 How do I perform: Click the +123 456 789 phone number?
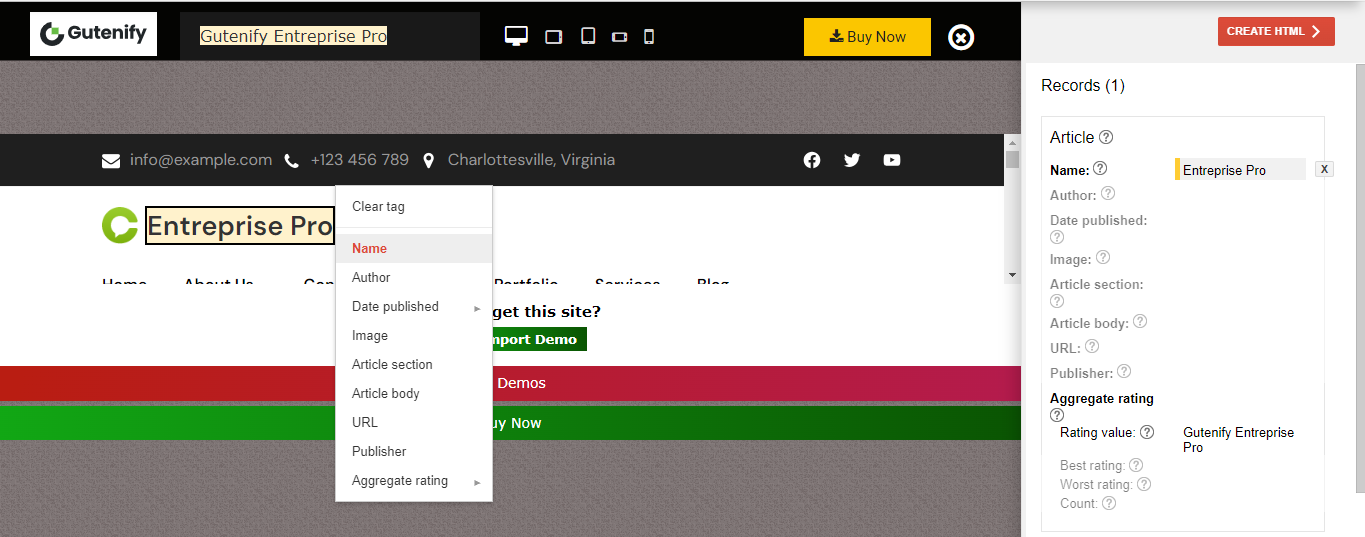[x=360, y=160]
